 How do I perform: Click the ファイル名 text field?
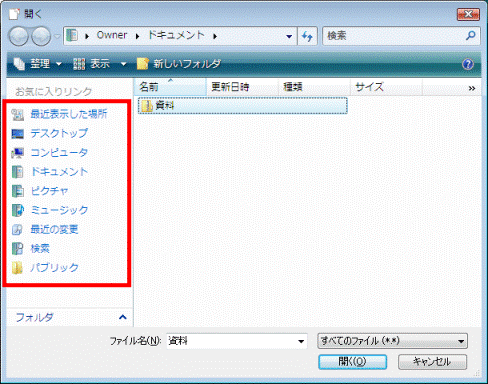pyautogui.click(x=231, y=341)
